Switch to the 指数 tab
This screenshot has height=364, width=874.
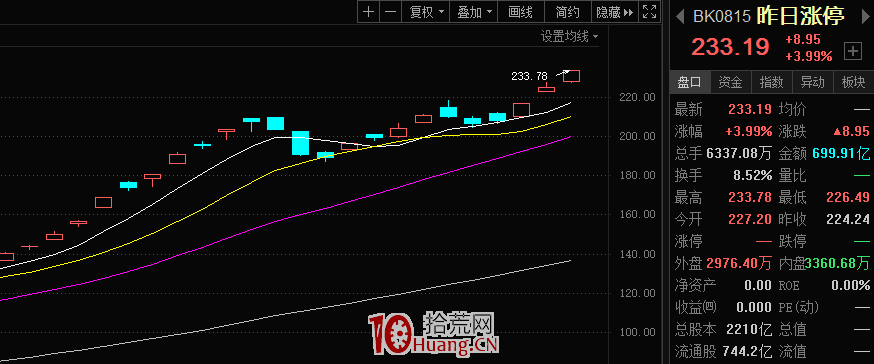(x=771, y=82)
